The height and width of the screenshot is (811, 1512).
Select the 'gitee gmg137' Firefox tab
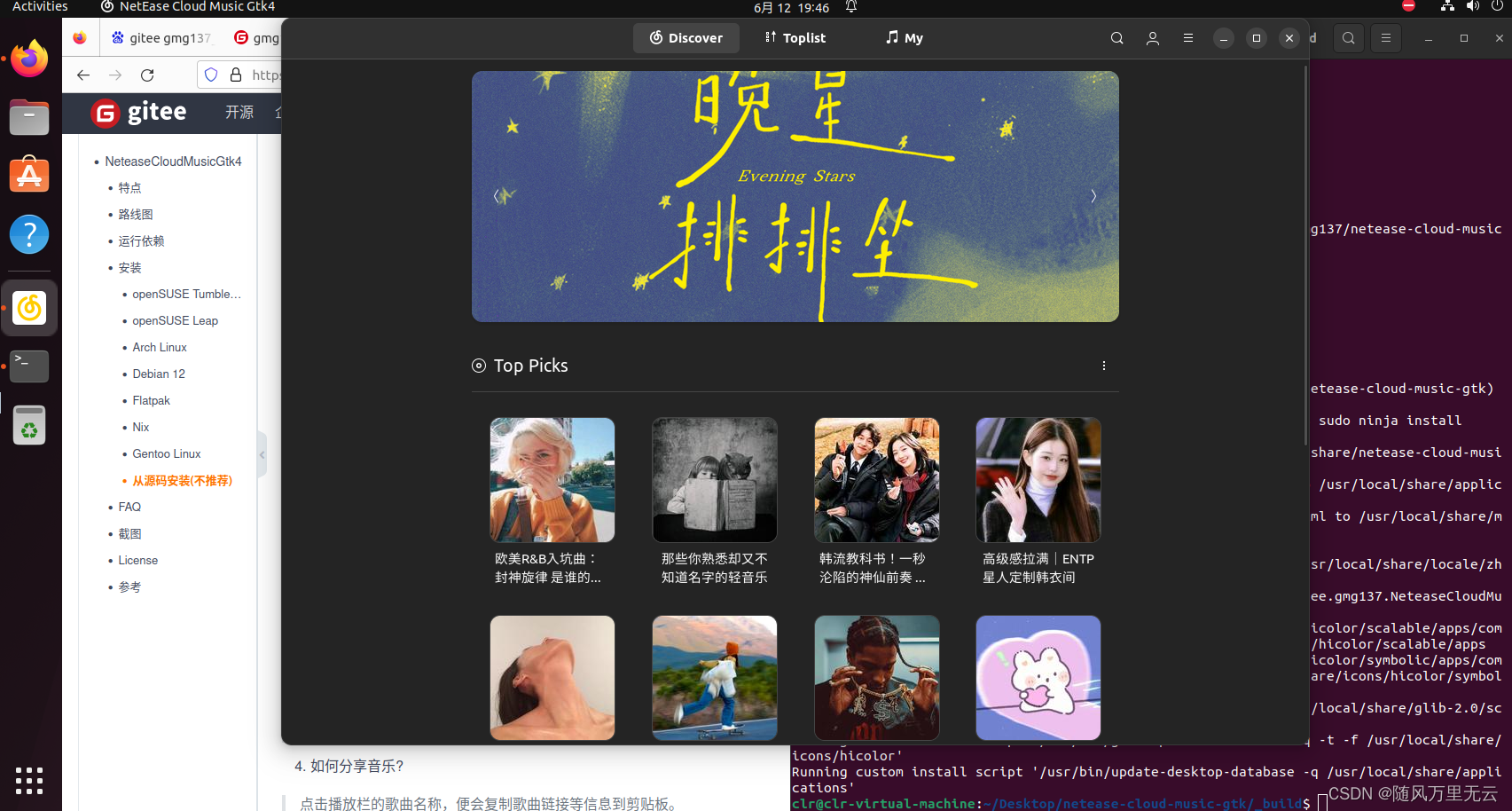click(x=162, y=38)
